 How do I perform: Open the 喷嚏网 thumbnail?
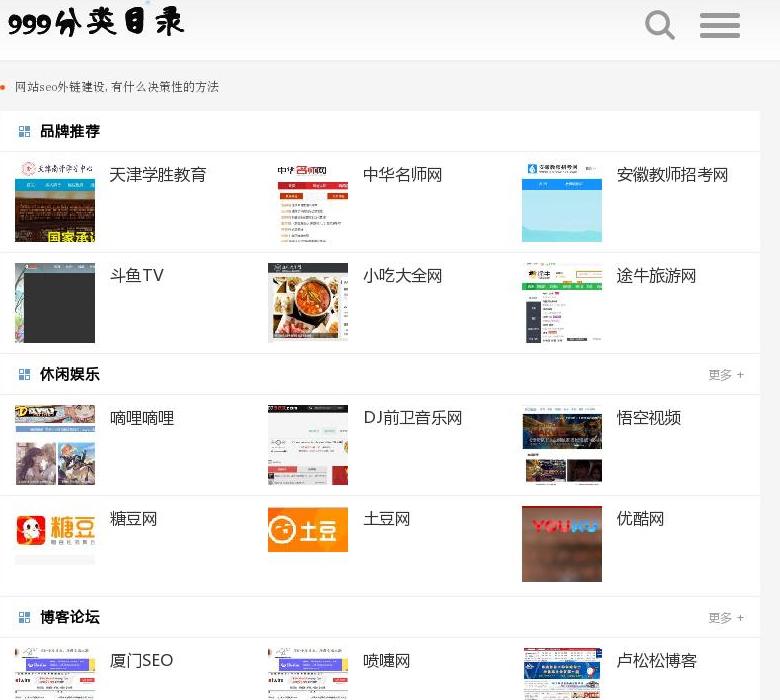308,673
